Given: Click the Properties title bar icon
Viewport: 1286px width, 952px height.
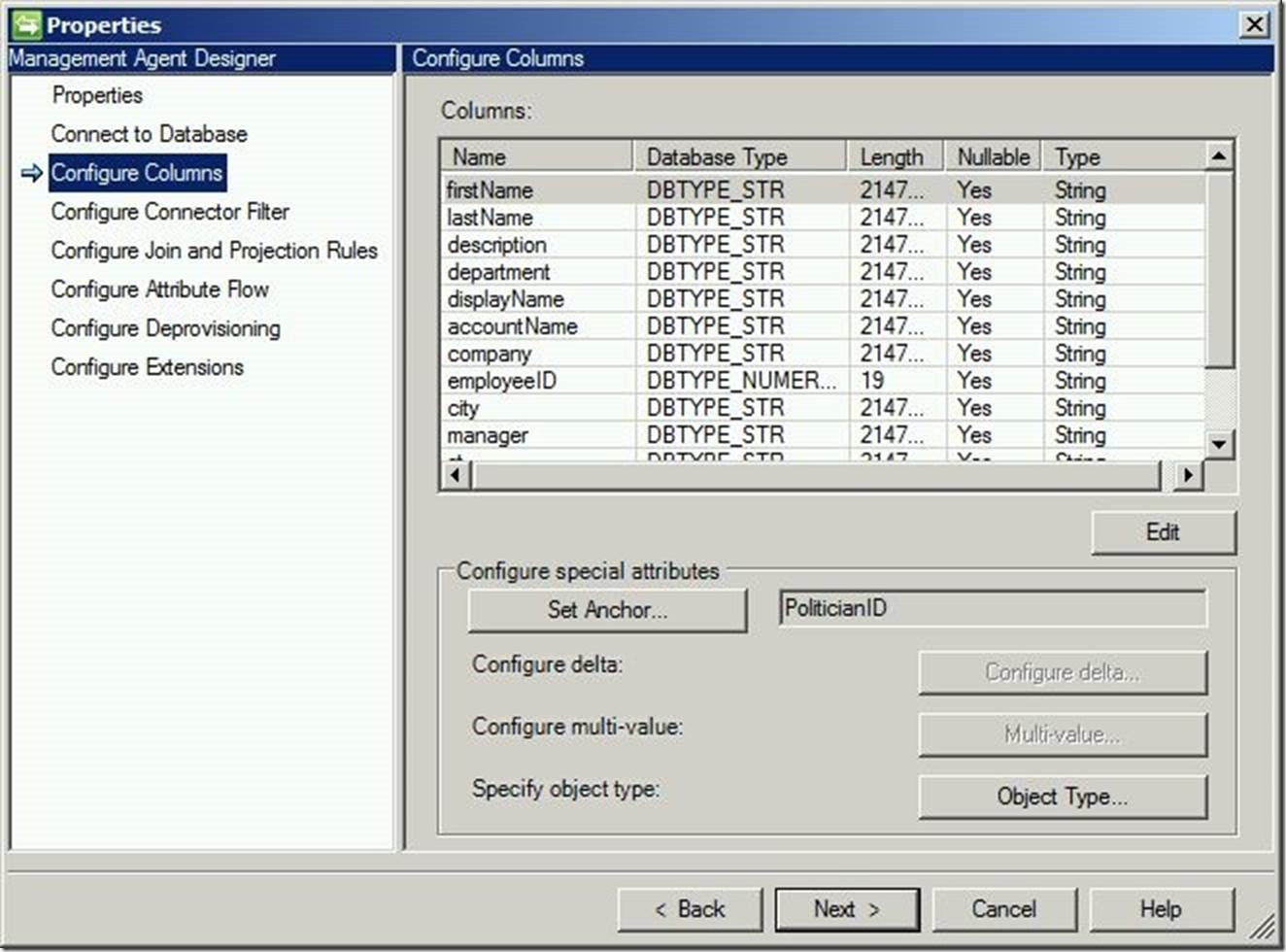Looking at the screenshot, I should coord(26,24).
